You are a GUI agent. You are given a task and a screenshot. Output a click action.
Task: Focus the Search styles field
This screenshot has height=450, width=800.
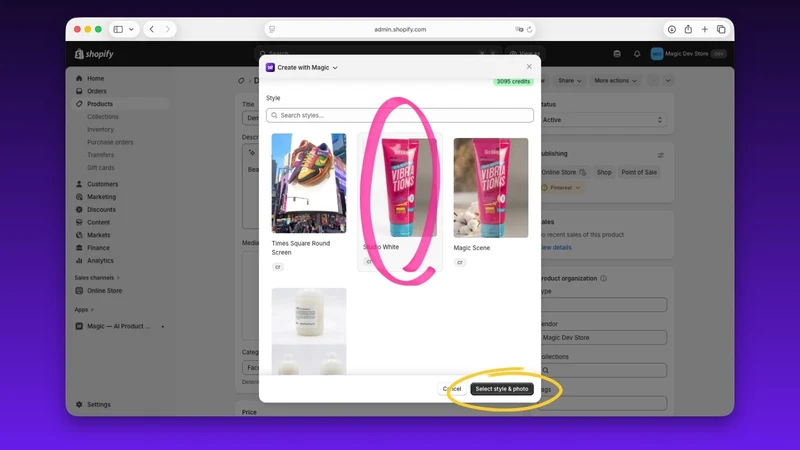[399, 115]
